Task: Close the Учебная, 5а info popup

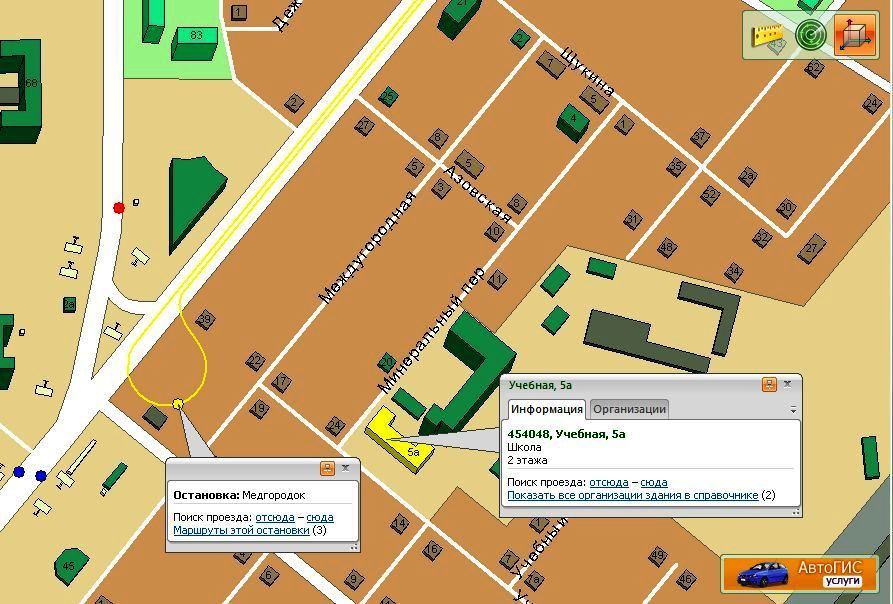Action: (x=788, y=384)
